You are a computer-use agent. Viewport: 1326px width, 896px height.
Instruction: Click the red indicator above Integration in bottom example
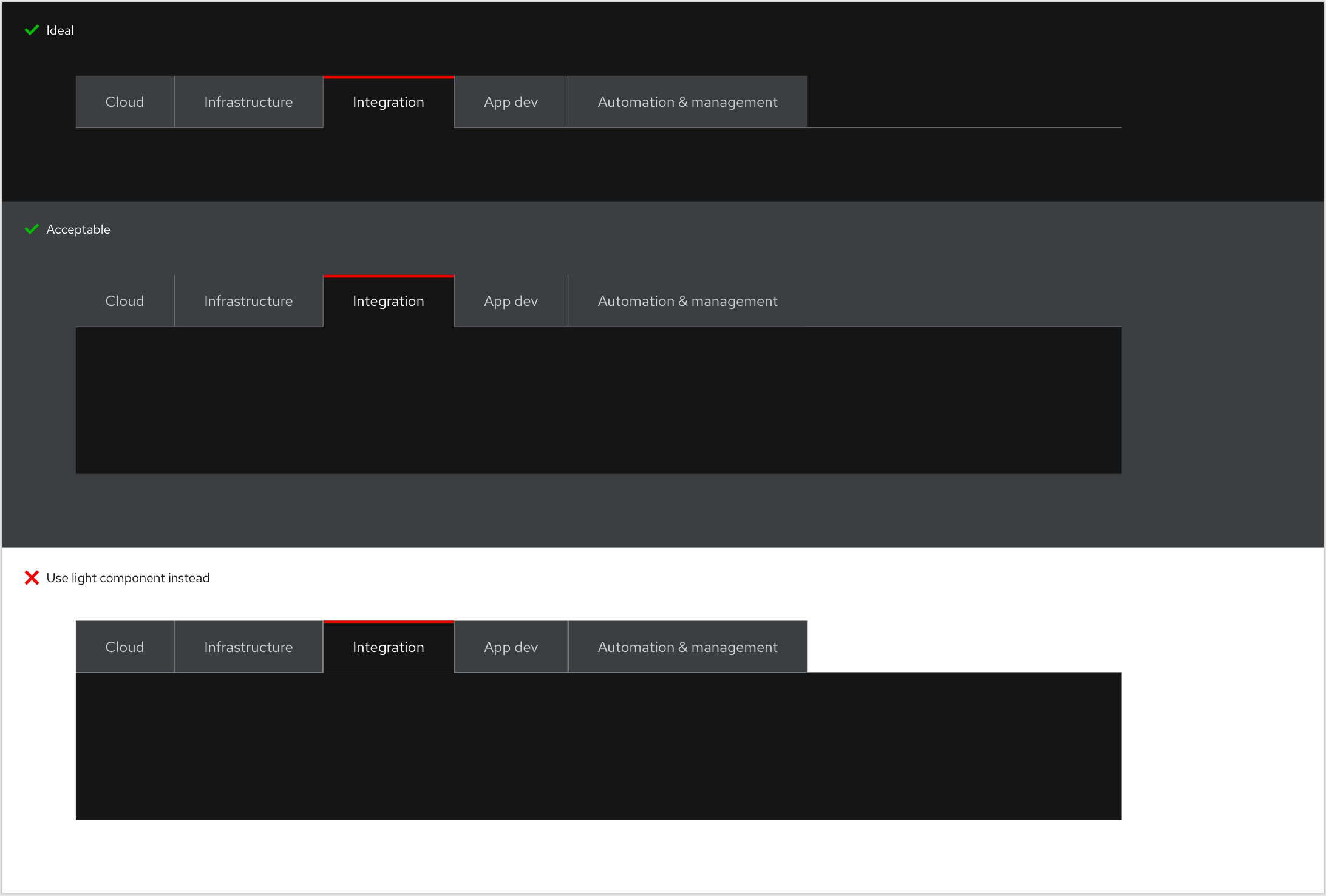[389, 623]
